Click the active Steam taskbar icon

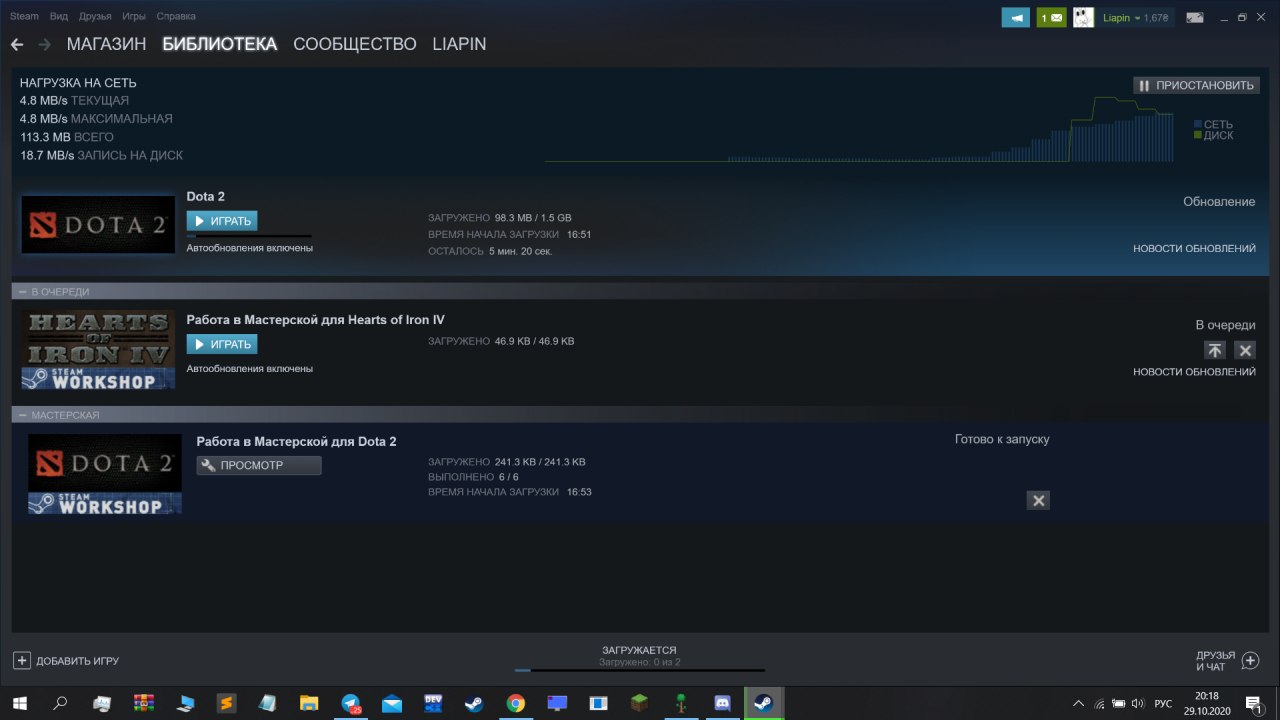764,703
